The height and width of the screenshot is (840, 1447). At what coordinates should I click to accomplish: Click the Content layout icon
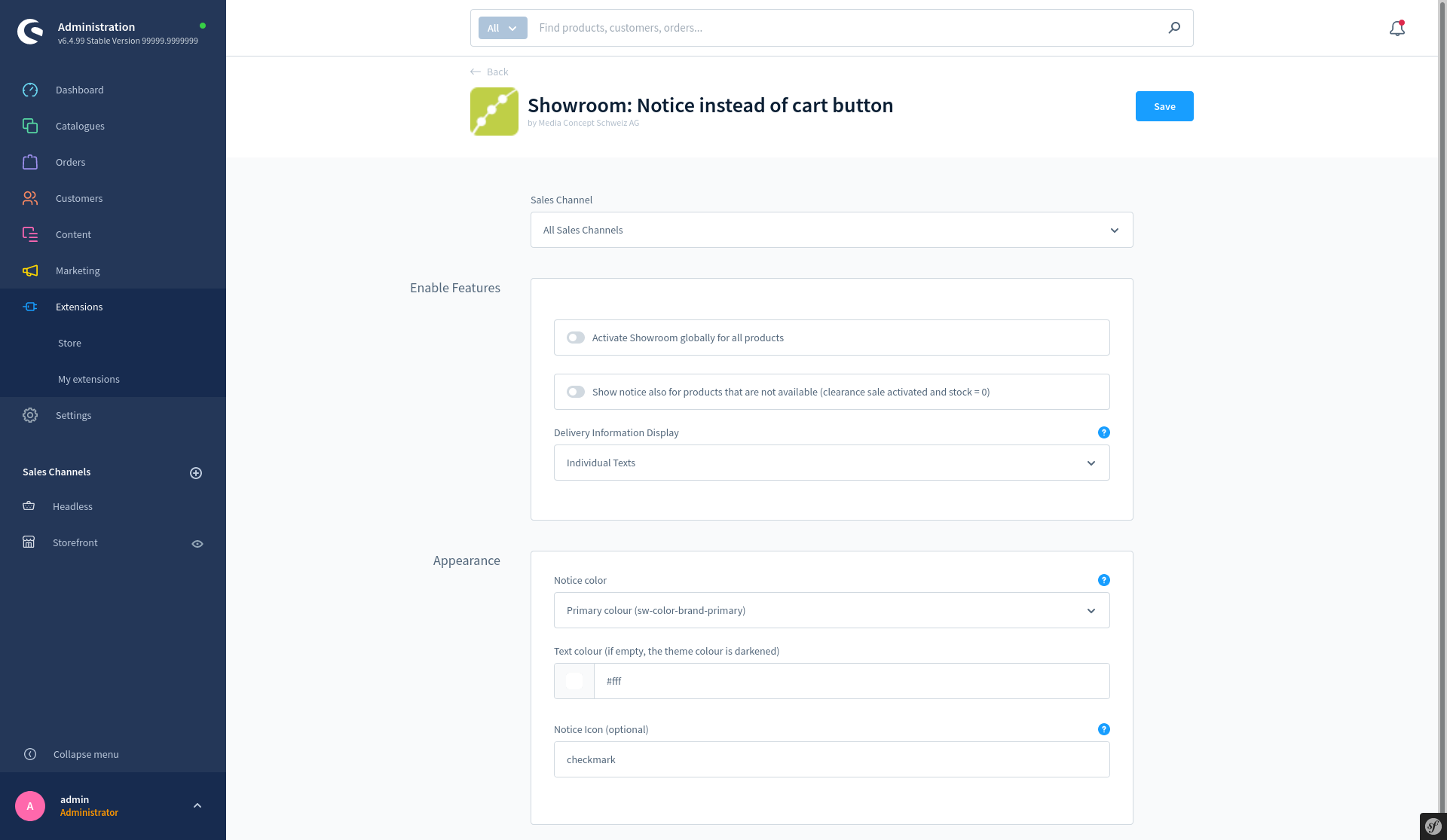click(x=30, y=234)
